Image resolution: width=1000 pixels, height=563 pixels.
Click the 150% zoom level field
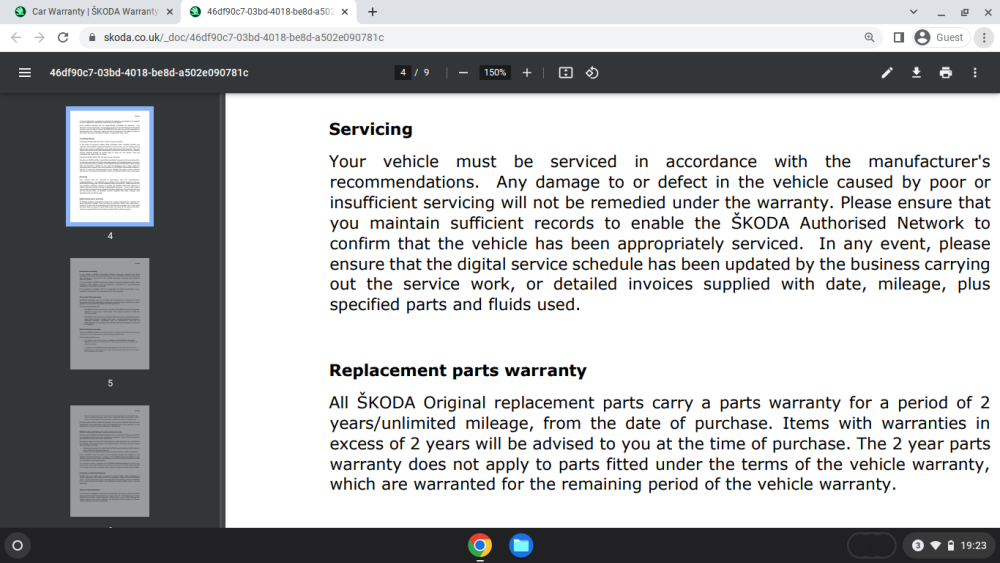click(495, 73)
